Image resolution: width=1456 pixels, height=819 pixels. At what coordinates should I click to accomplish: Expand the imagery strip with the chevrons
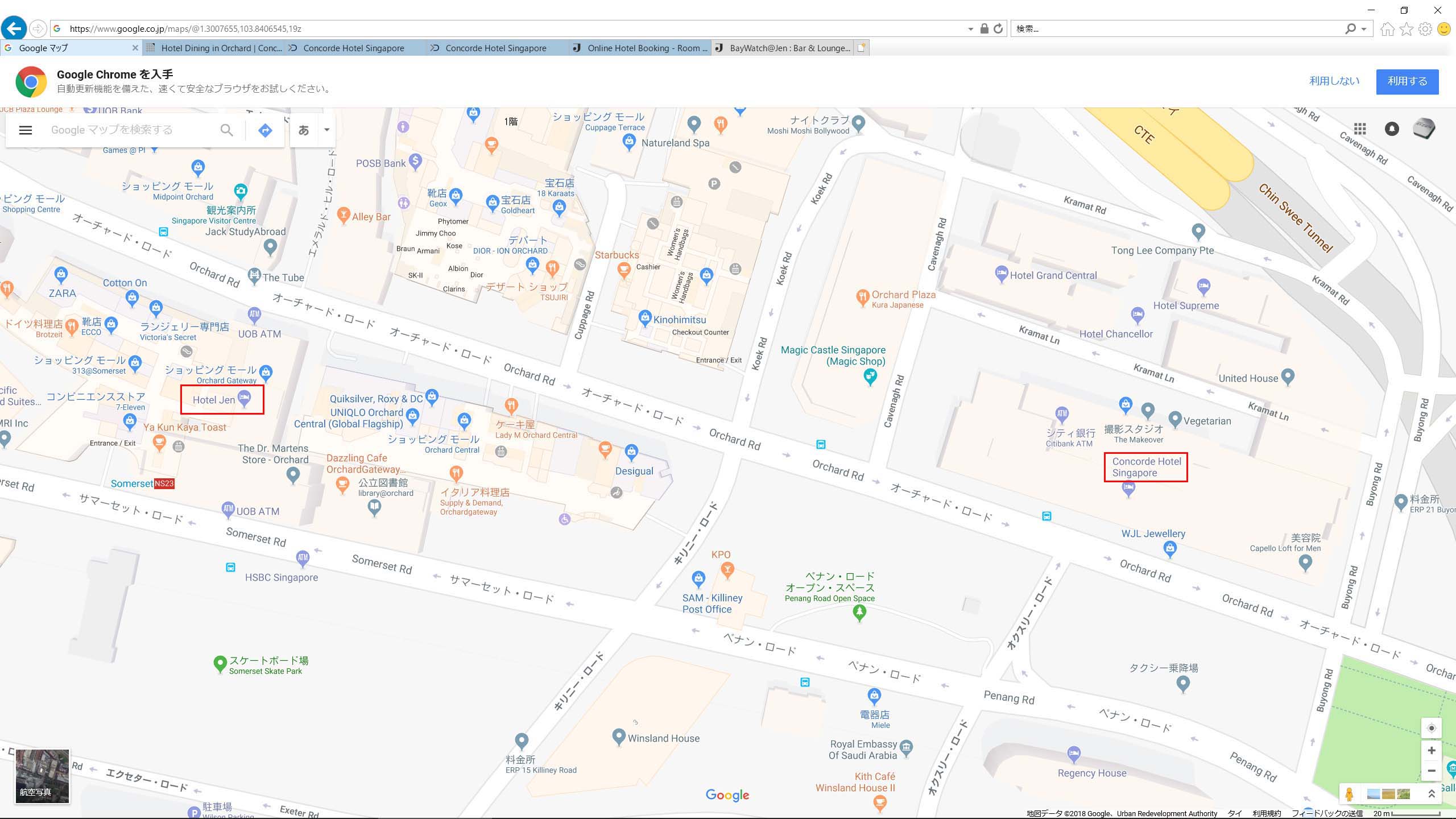[x=1432, y=793]
